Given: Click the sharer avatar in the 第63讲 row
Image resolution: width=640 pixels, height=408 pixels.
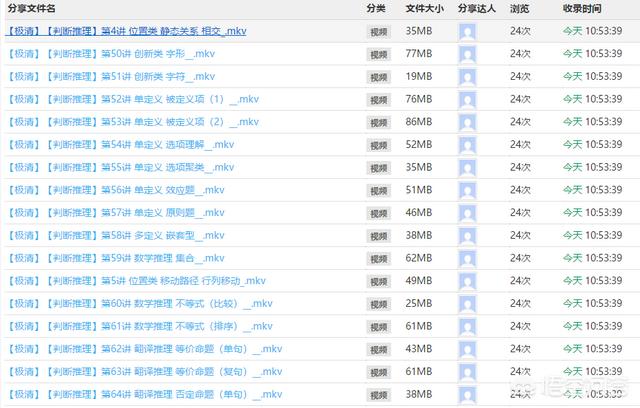Looking at the screenshot, I should 467,373.
